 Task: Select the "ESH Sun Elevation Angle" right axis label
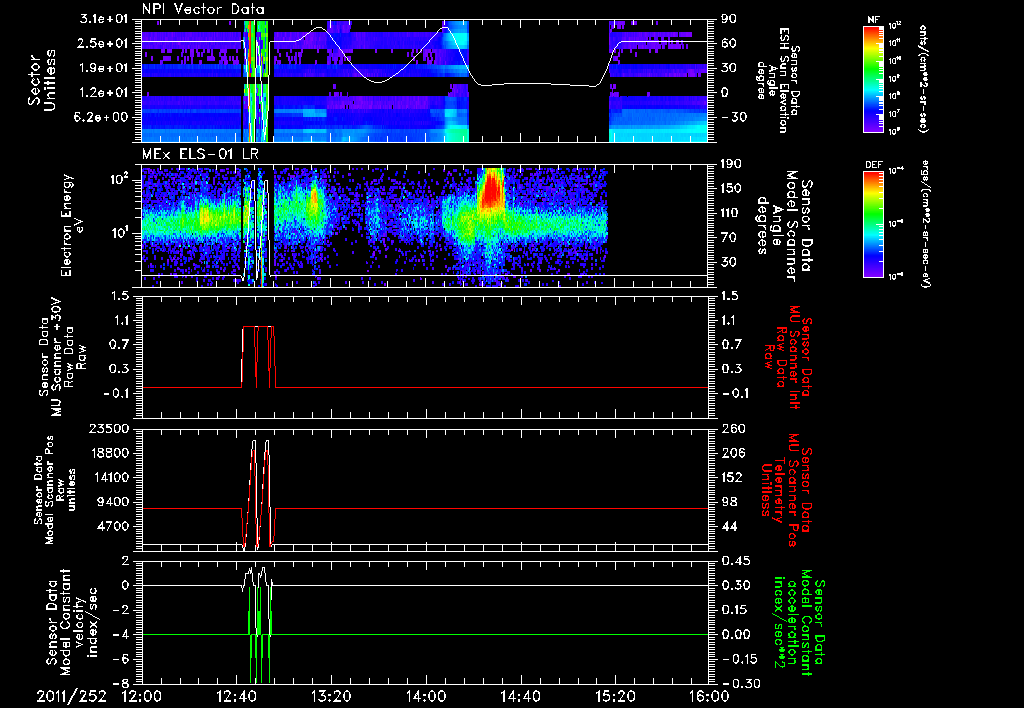tap(777, 80)
